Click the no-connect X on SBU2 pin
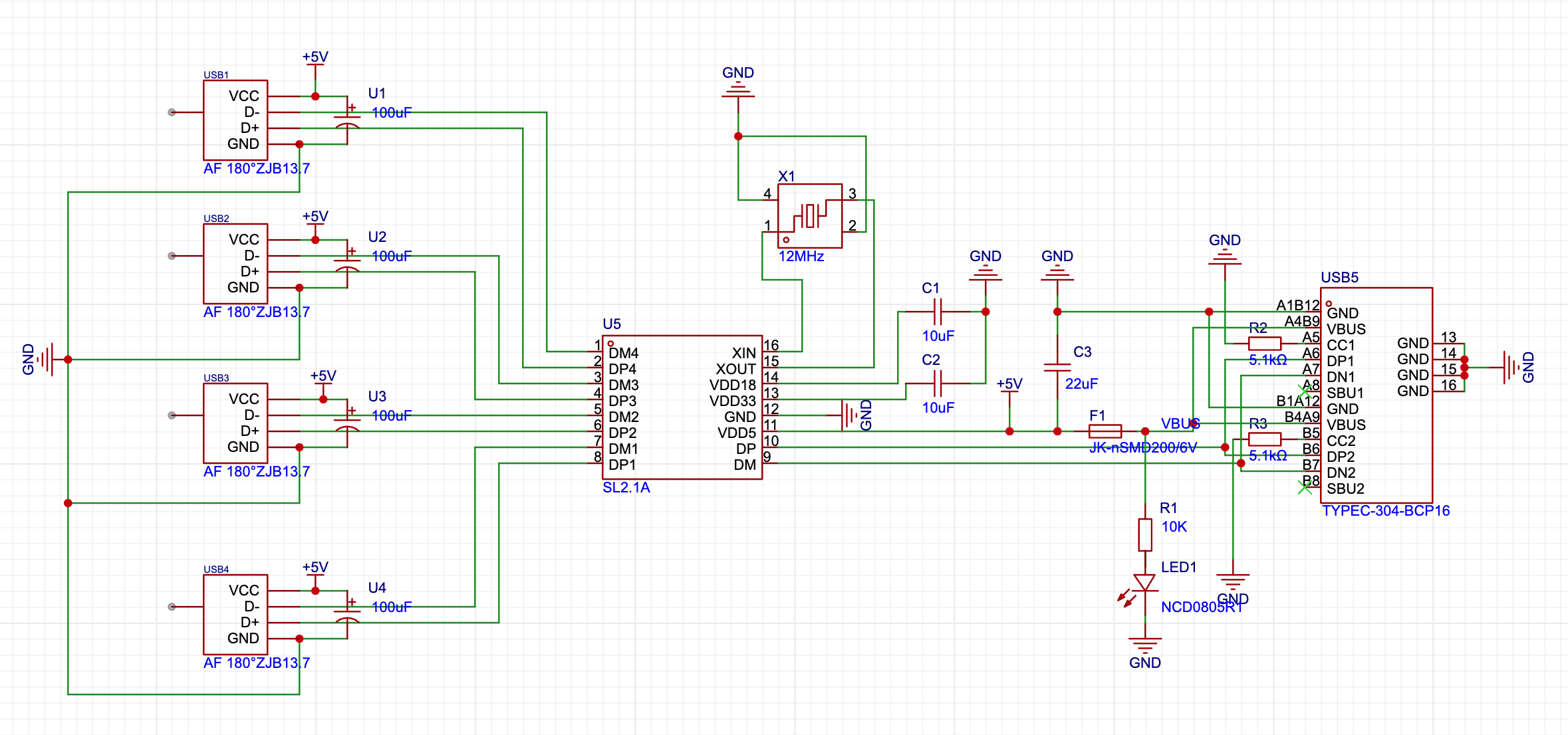Image resolution: width=1568 pixels, height=735 pixels. [x=1305, y=487]
